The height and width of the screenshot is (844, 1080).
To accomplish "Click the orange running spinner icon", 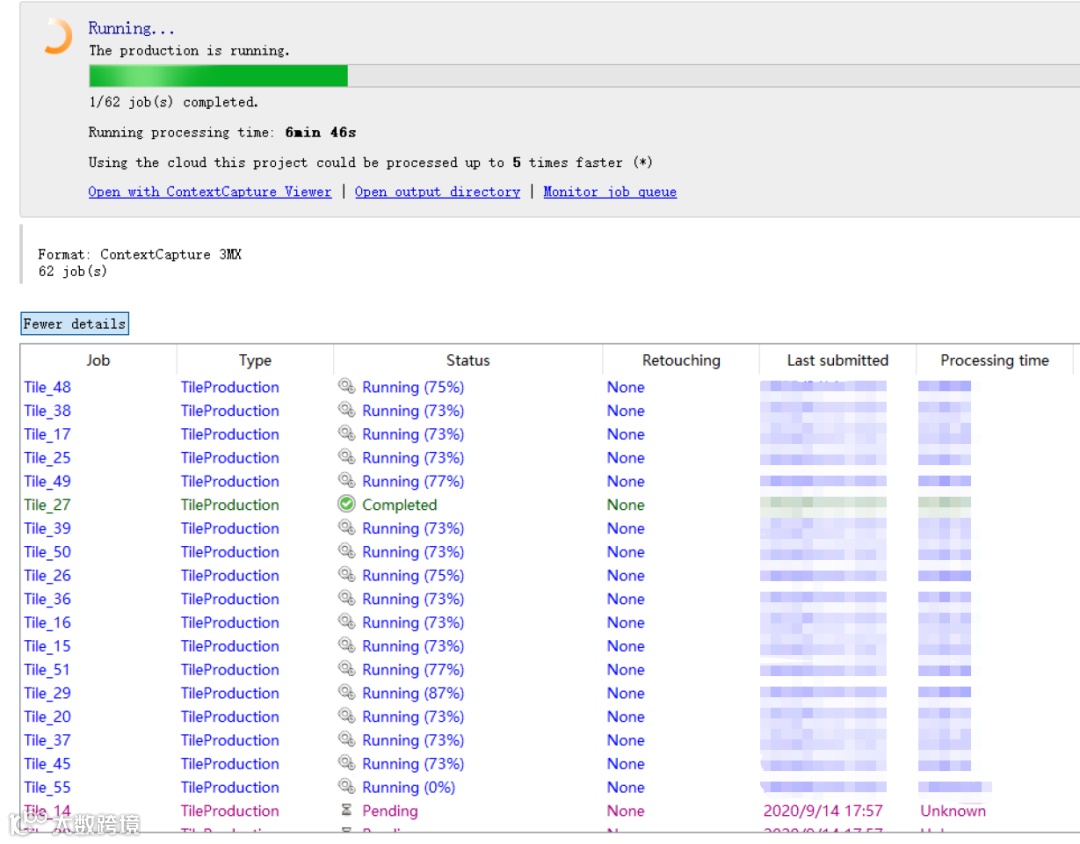I will (59, 37).
